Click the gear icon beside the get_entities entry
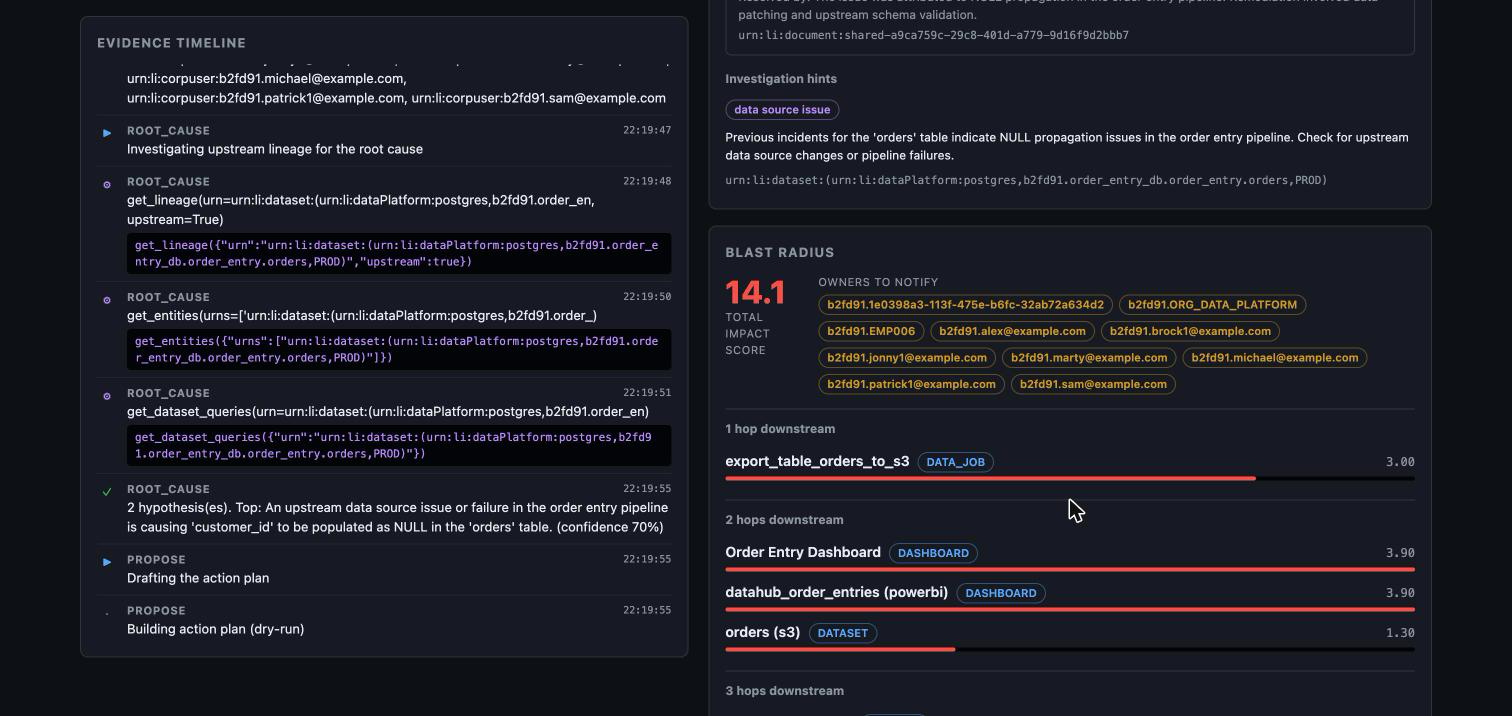Image resolution: width=1512 pixels, height=716 pixels. [107, 300]
